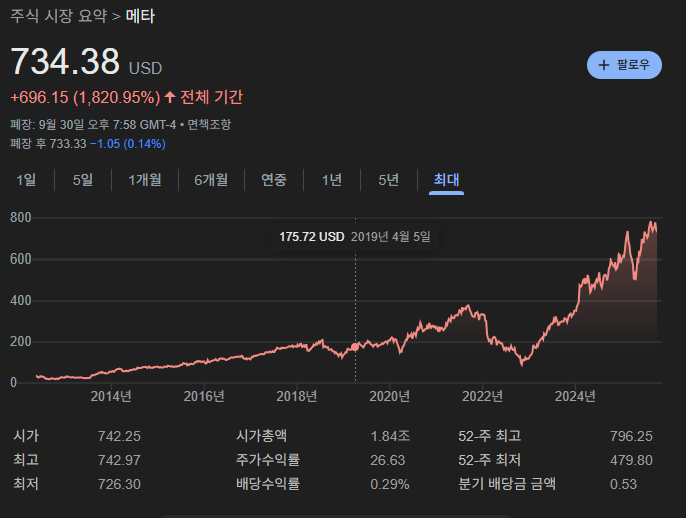Click the 52-주 최저 value 479.80

pos(631,460)
